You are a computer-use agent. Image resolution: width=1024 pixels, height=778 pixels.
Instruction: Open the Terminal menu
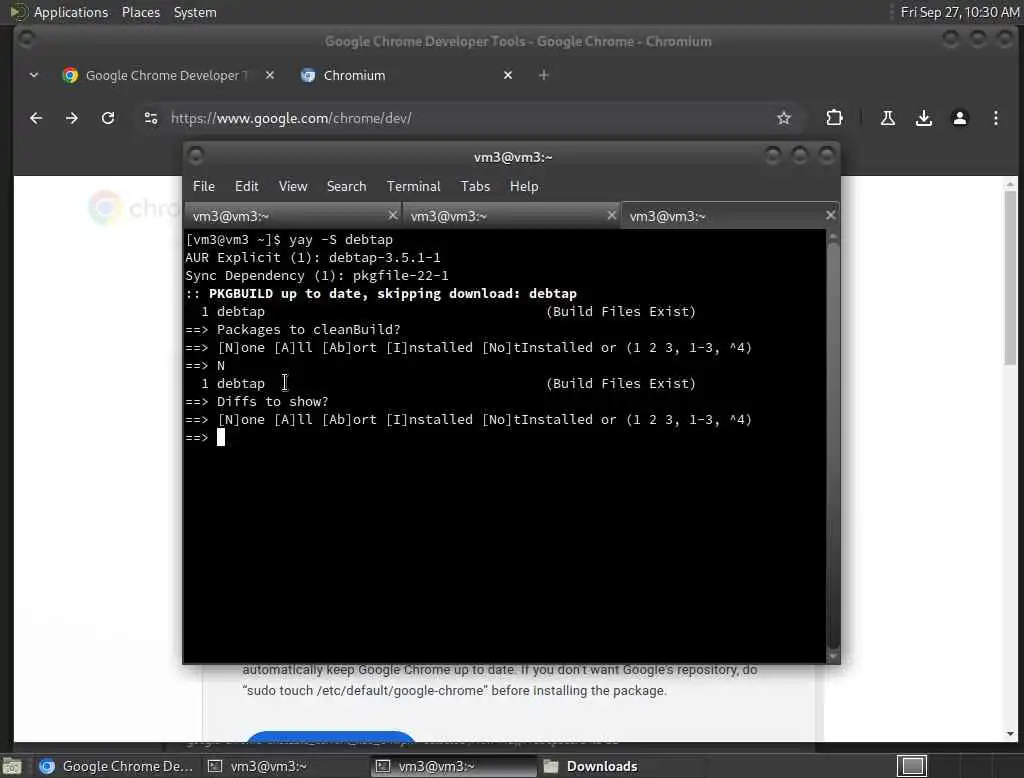(413, 186)
